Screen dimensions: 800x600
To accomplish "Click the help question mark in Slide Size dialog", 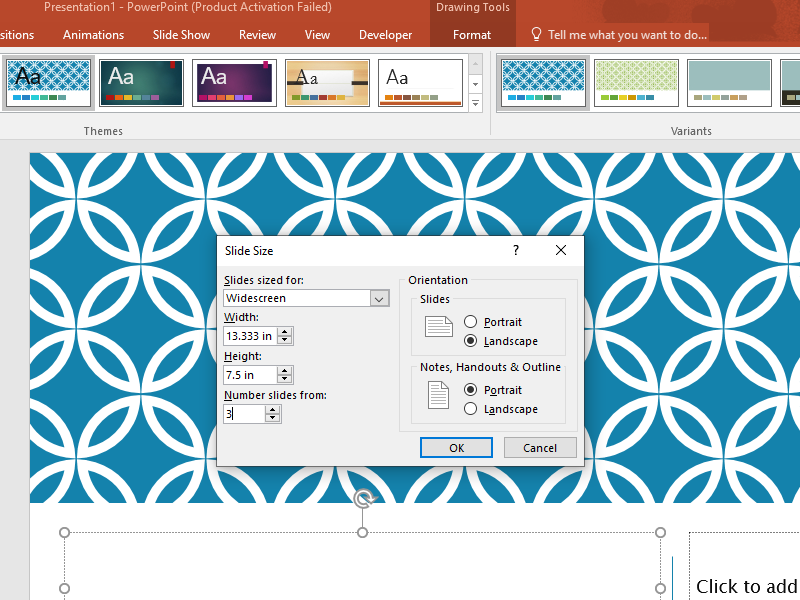I will pos(516,251).
